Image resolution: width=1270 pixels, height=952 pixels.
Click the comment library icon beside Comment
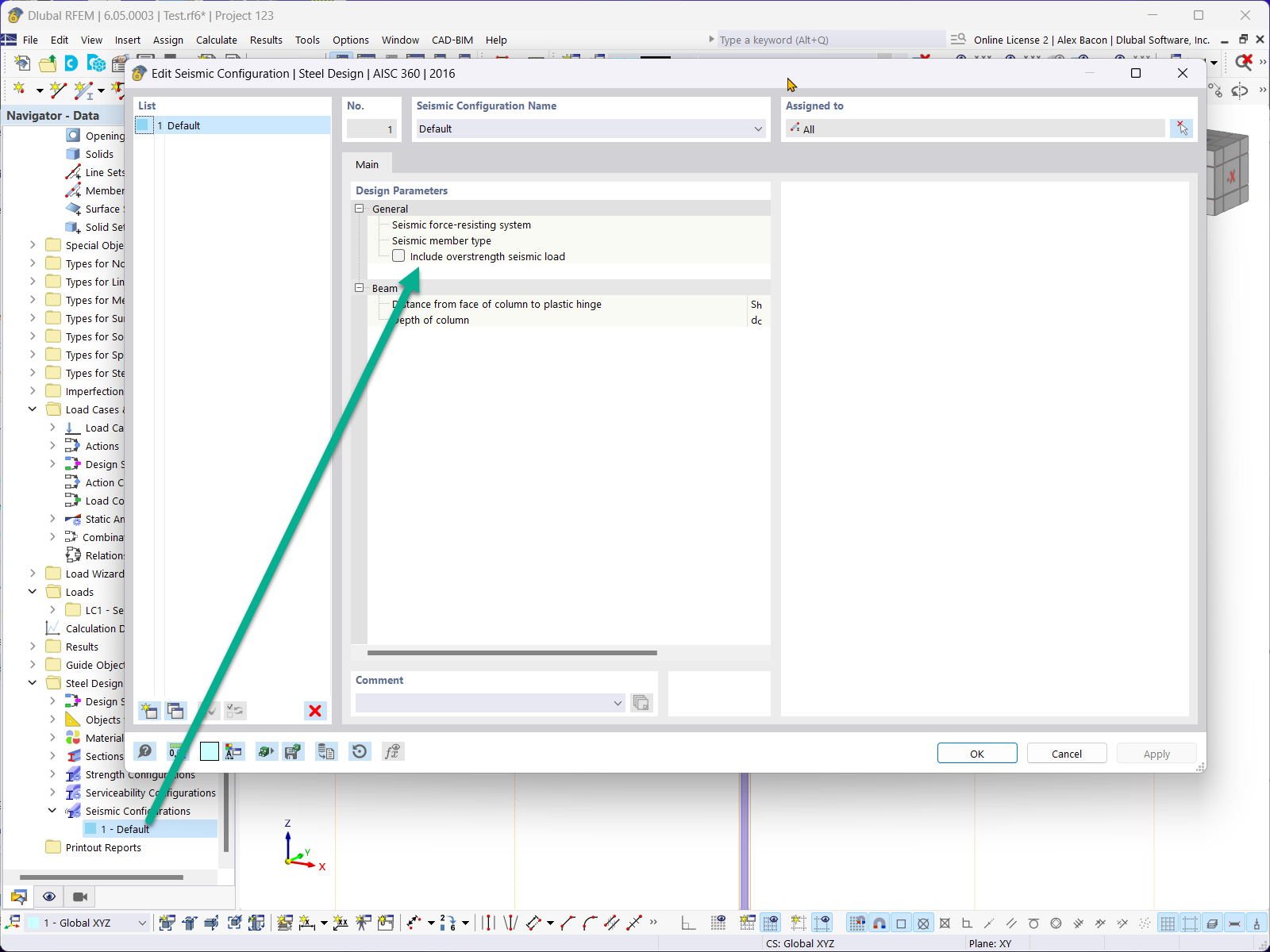tap(641, 703)
